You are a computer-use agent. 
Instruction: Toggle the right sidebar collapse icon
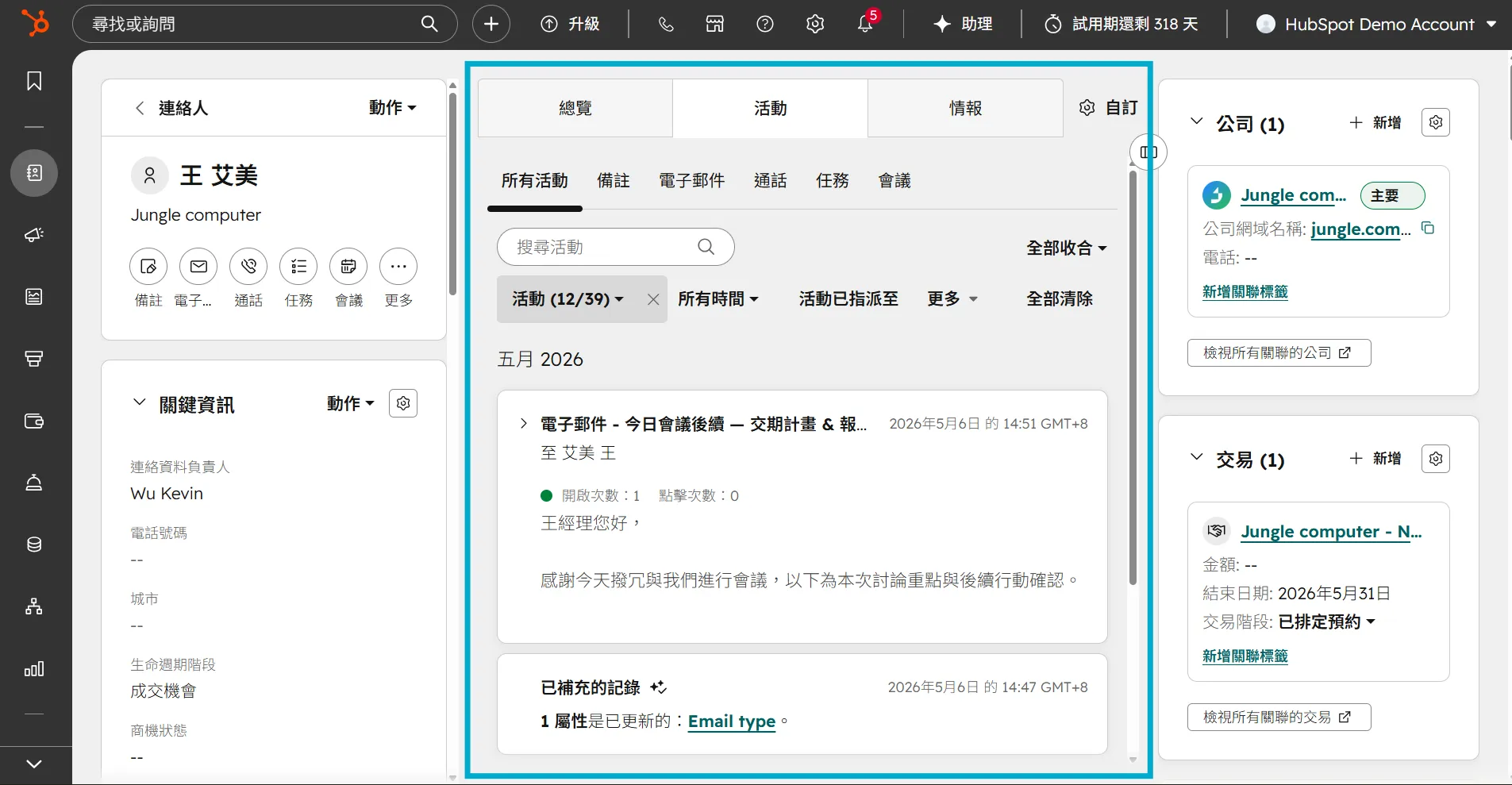(1148, 152)
